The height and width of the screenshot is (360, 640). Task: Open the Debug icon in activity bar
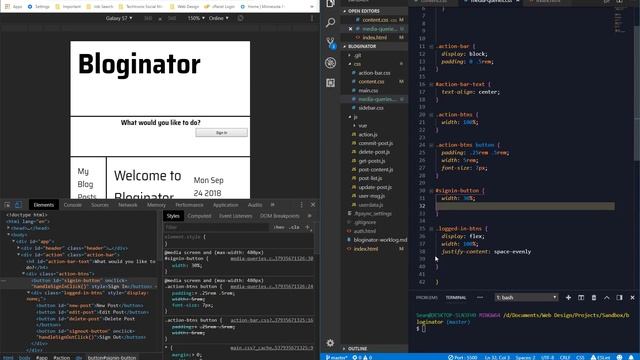click(x=331, y=62)
